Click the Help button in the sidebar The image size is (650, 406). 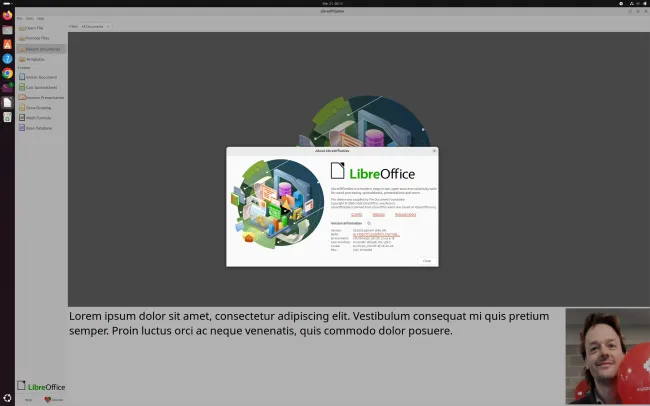pyautogui.click(x=28, y=400)
